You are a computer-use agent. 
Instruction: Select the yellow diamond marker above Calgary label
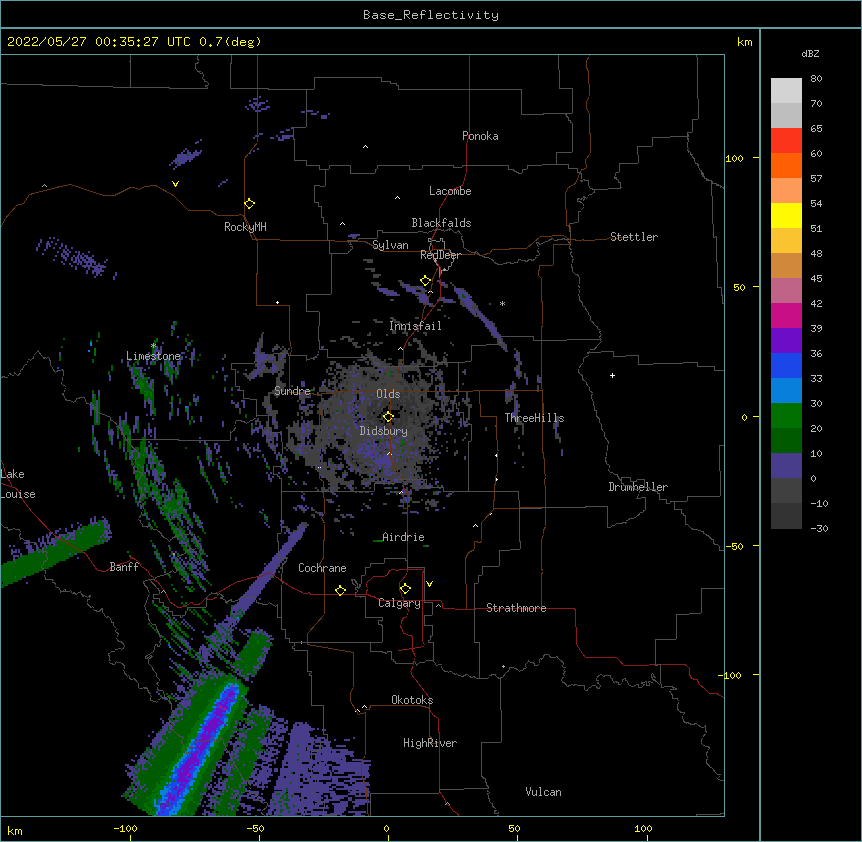coord(405,589)
